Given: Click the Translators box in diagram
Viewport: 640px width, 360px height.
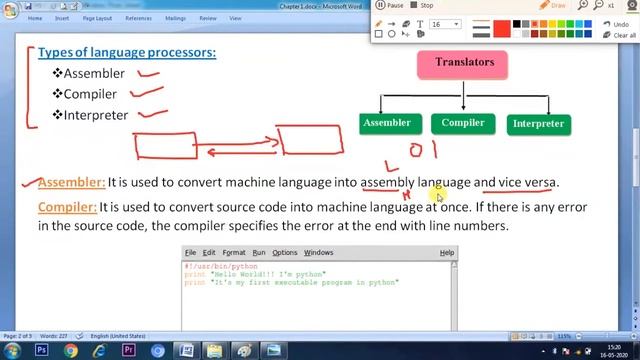Looking at the screenshot, I should pyautogui.click(x=462, y=64).
